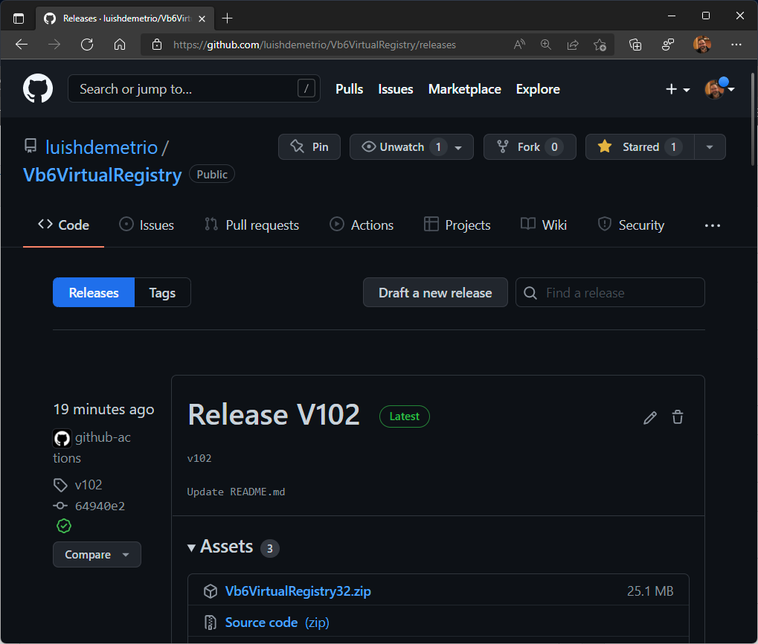Switch to Issues repository tab
The width and height of the screenshot is (758, 644).
tap(146, 225)
